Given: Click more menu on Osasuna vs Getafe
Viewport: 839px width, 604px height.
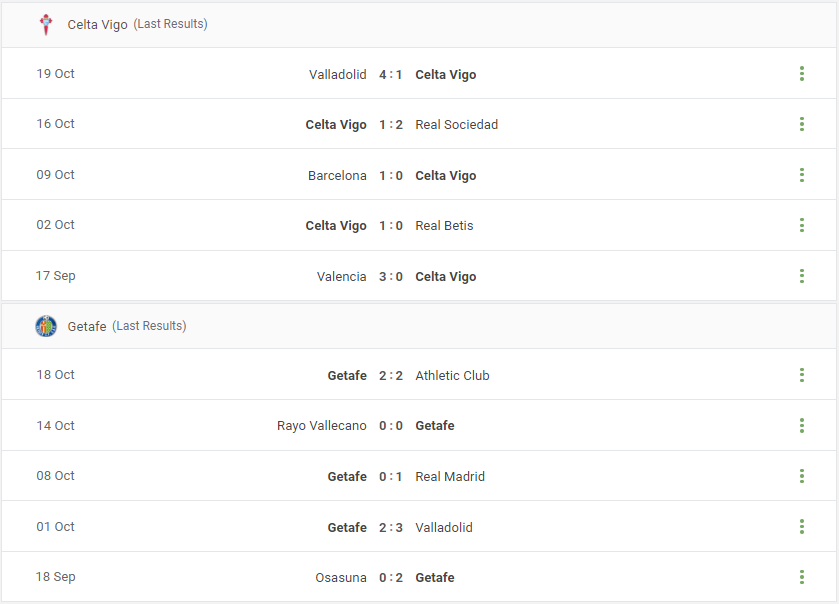Looking at the screenshot, I should point(802,577).
